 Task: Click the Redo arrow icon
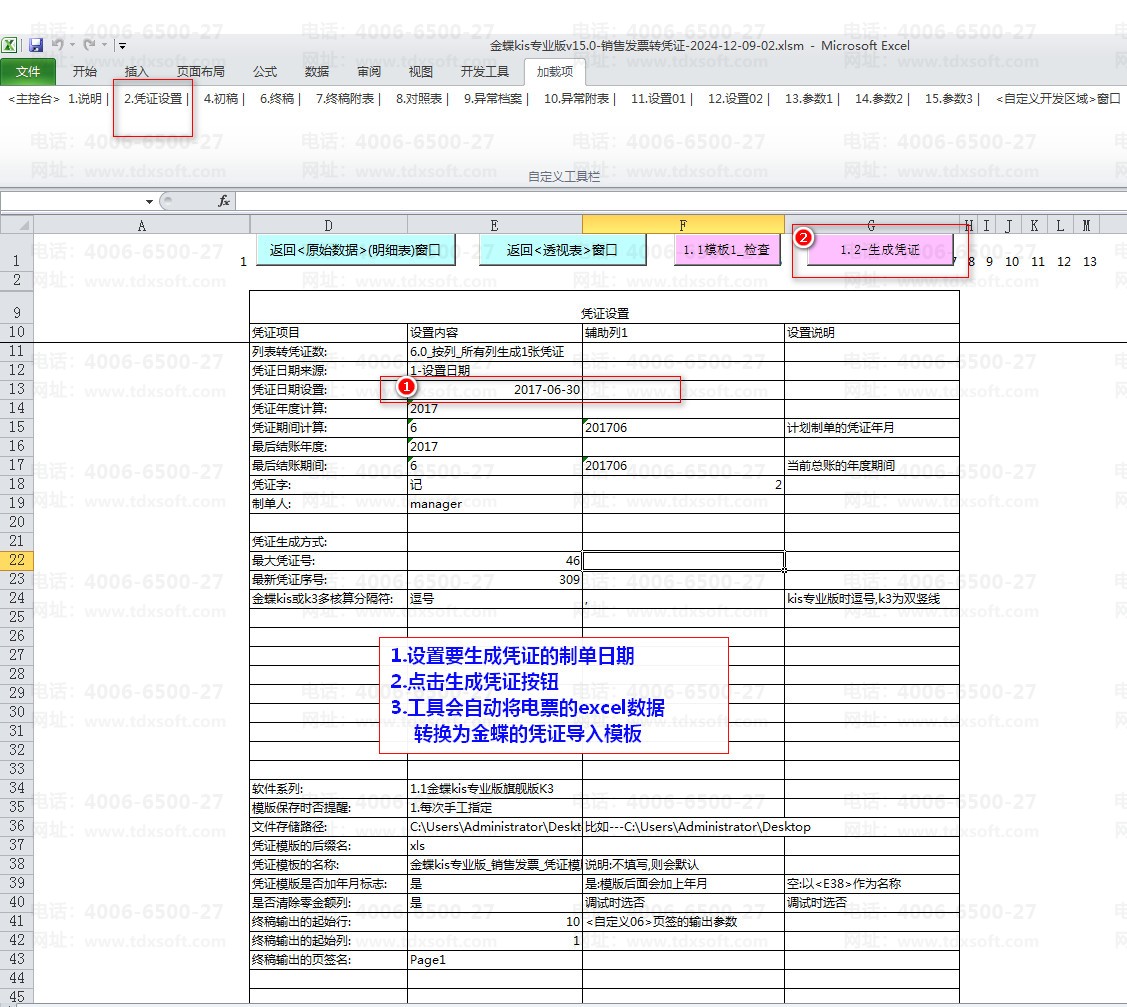pyautogui.click(x=89, y=45)
